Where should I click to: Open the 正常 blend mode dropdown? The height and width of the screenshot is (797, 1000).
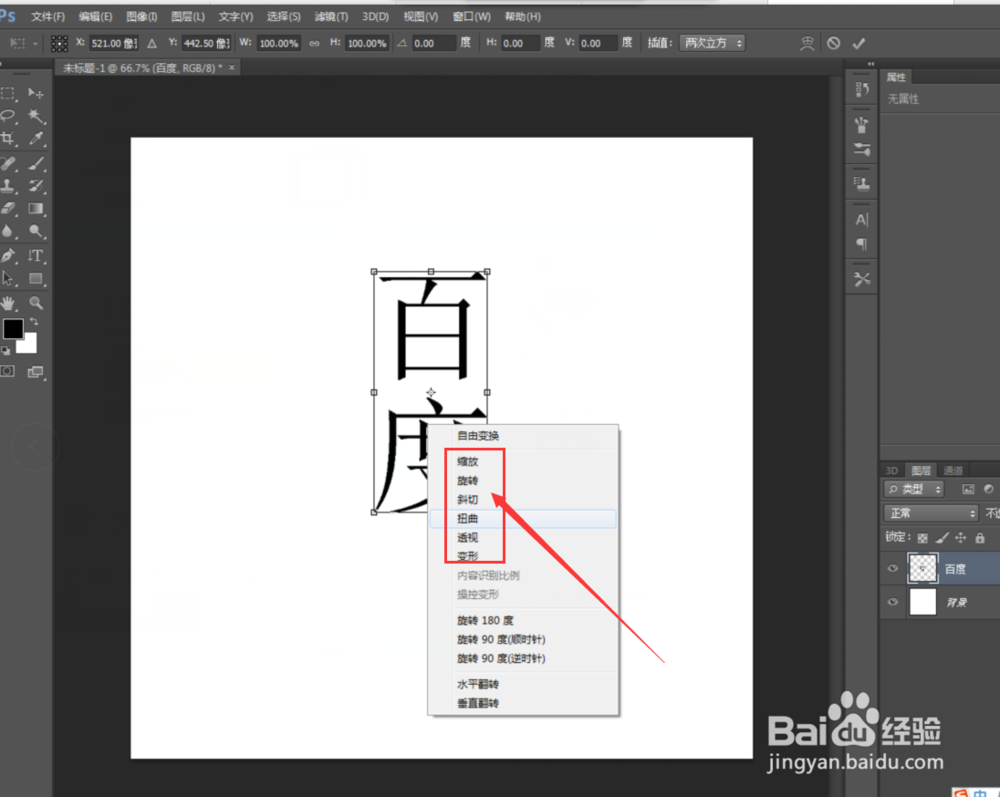(x=930, y=513)
